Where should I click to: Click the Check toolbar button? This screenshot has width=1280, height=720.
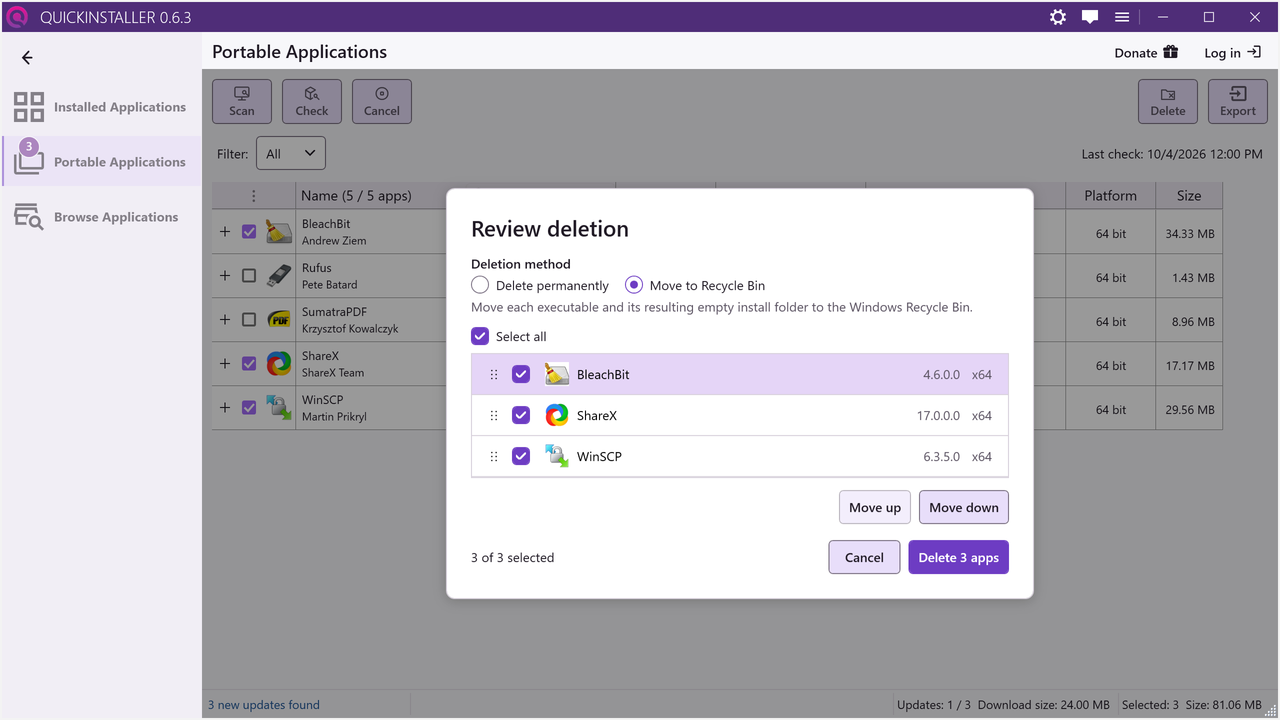pyautogui.click(x=312, y=102)
